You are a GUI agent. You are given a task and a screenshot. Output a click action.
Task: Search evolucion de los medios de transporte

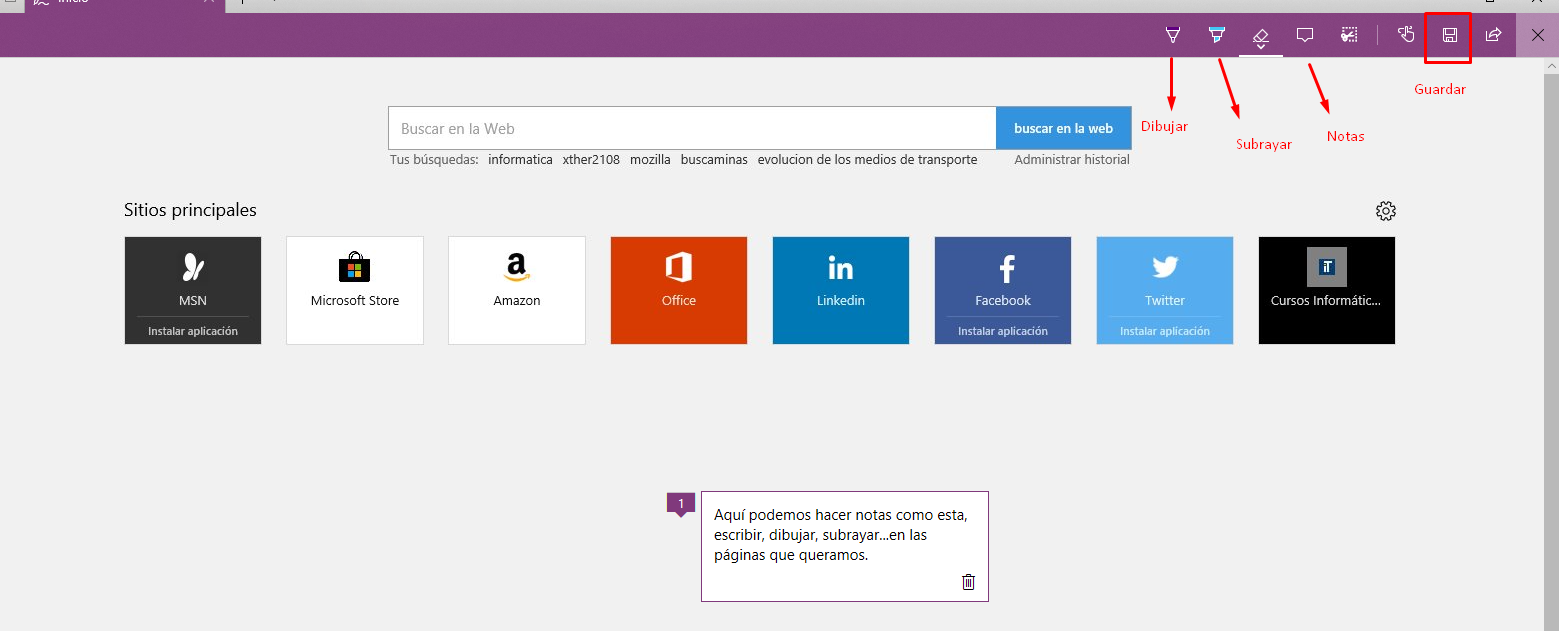point(867,160)
